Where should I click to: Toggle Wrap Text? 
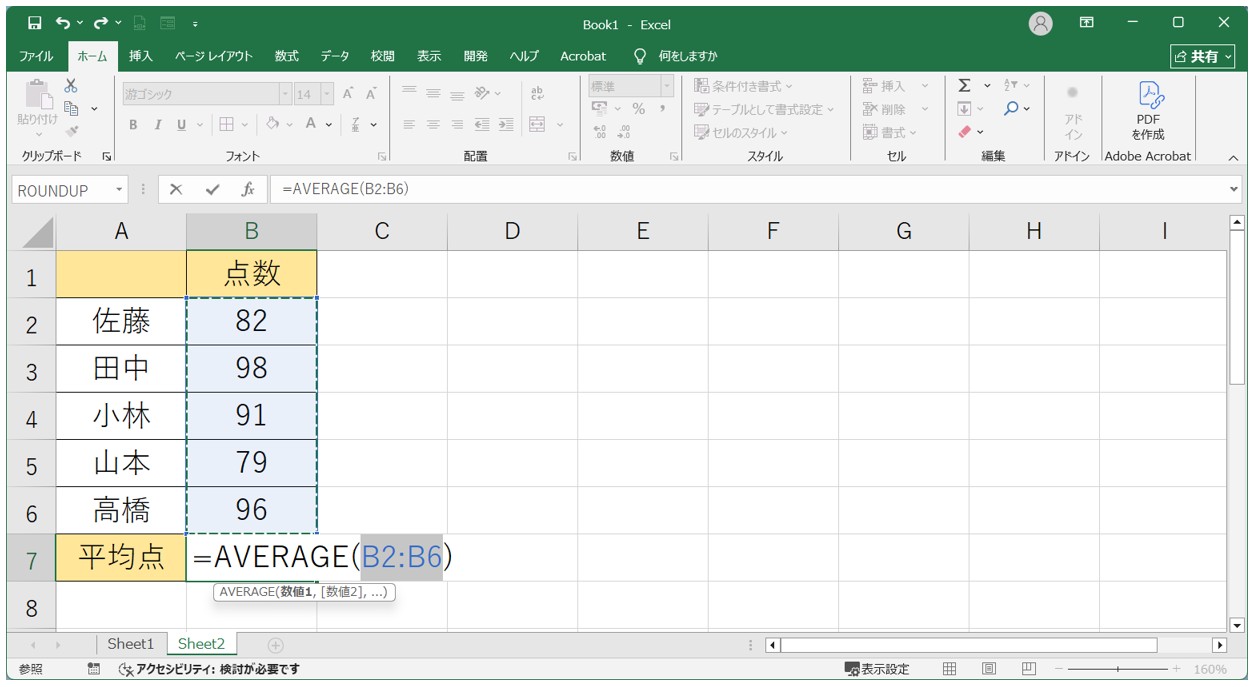[x=538, y=93]
